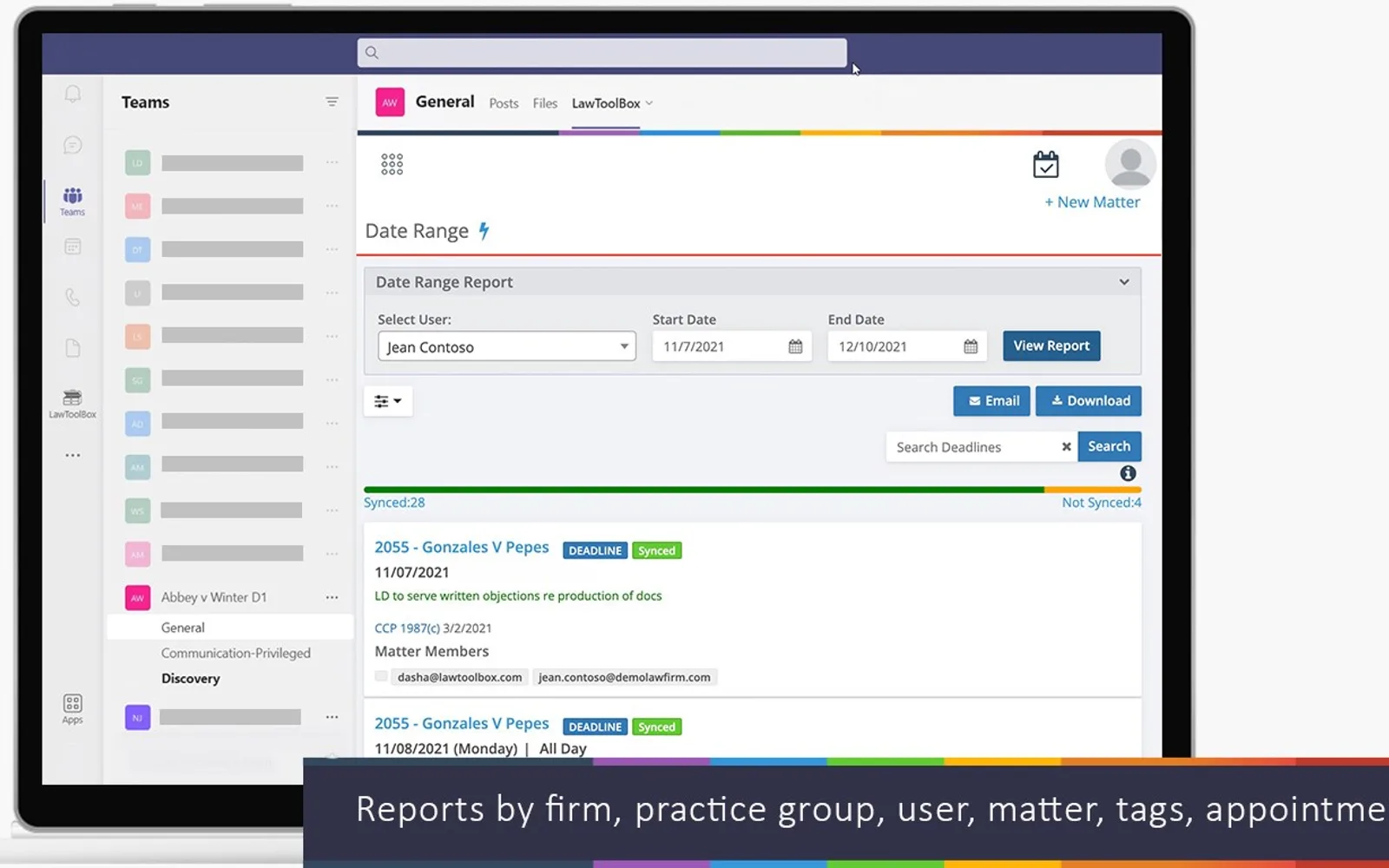This screenshot has width=1389, height=868.
Task: Open the Apps store icon
Action: pyautogui.click(x=73, y=708)
